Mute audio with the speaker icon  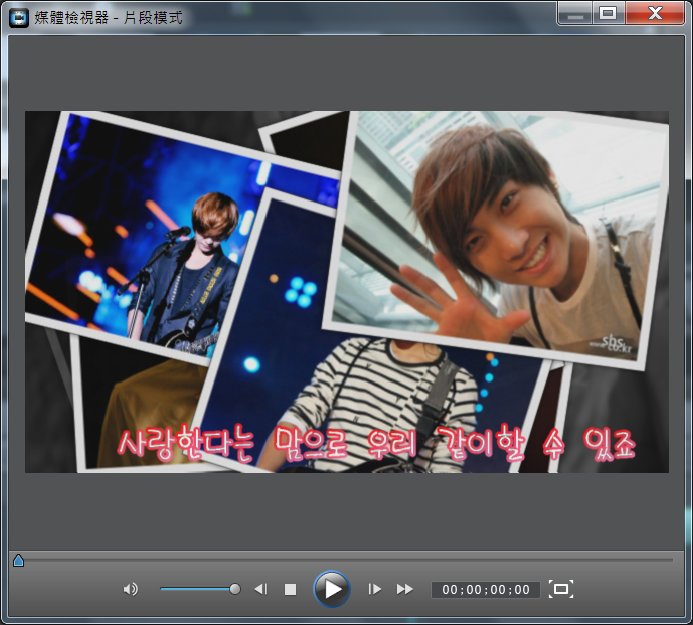pyautogui.click(x=130, y=589)
